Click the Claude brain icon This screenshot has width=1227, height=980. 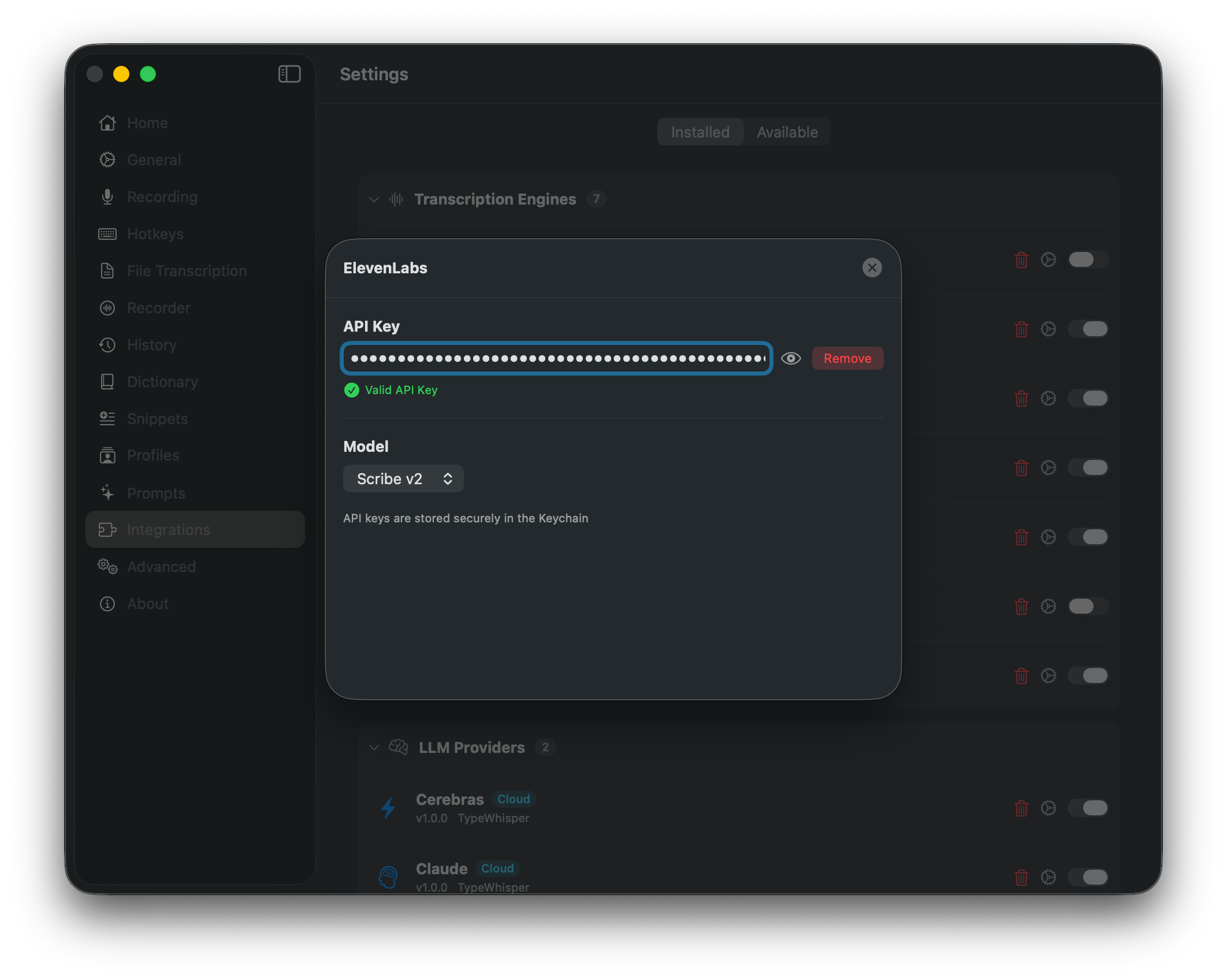click(x=388, y=876)
